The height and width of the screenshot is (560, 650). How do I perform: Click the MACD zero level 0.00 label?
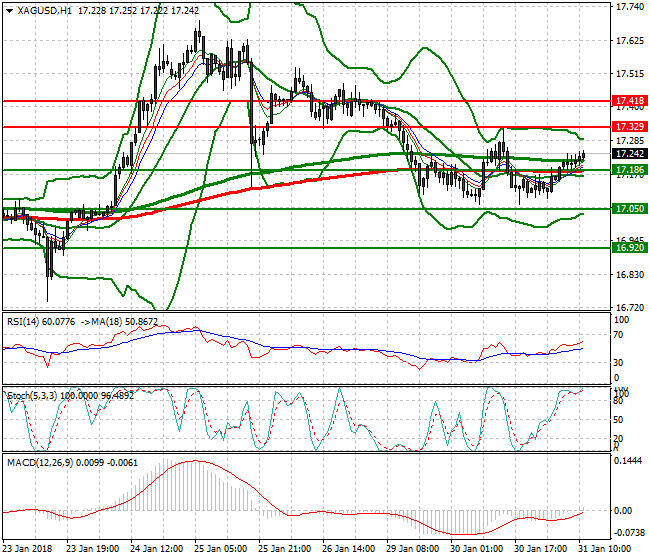click(623, 511)
